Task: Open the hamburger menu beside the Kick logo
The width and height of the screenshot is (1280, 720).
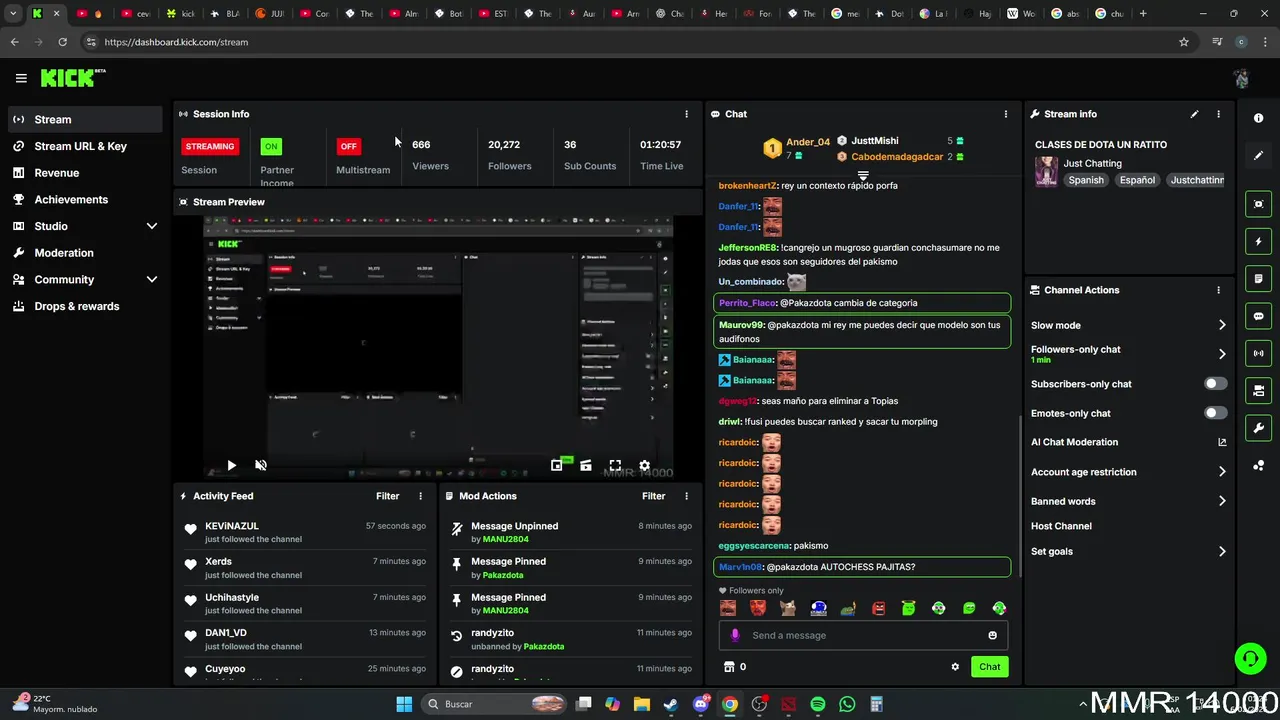Action: [x=21, y=78]
